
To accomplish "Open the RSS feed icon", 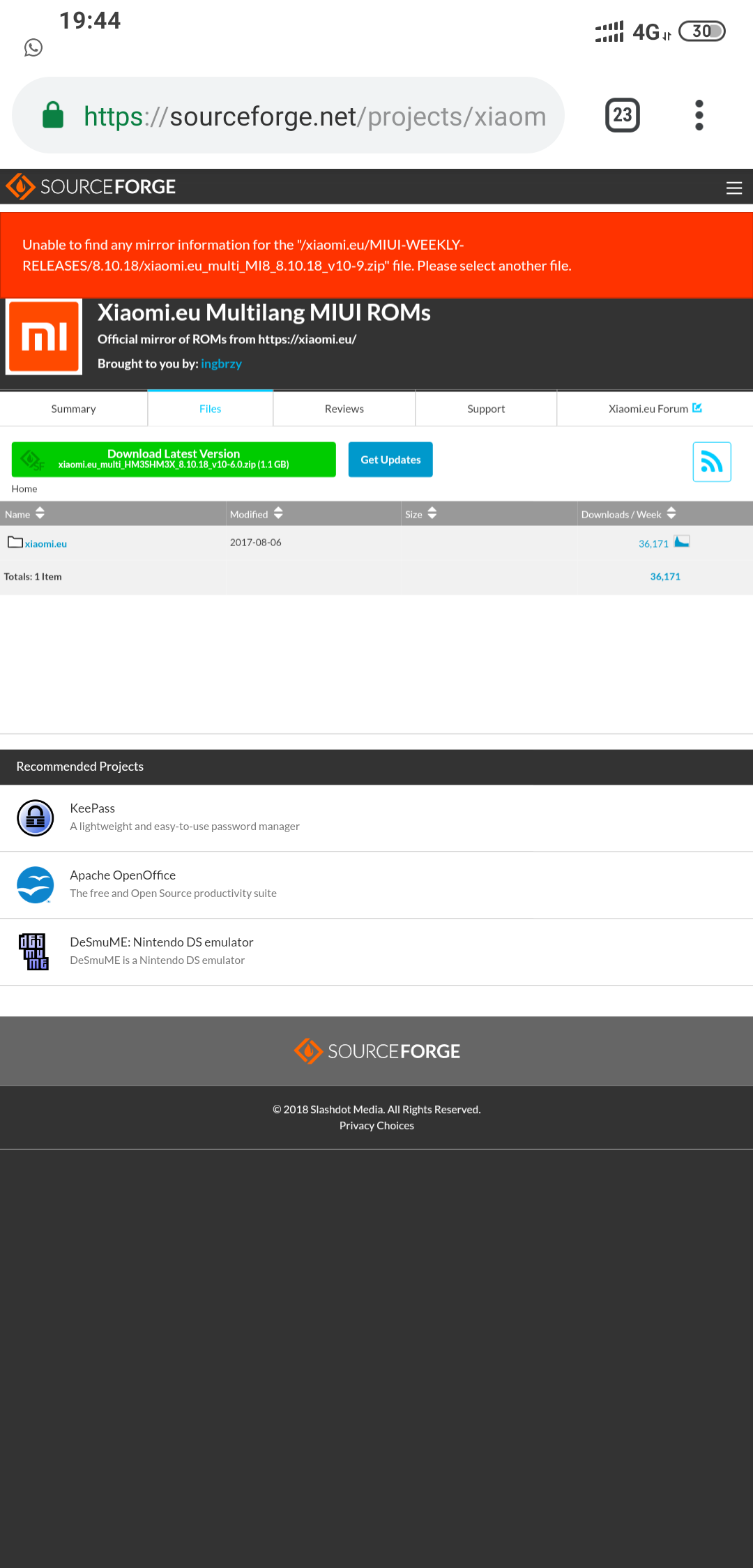I will click(712, 462).
